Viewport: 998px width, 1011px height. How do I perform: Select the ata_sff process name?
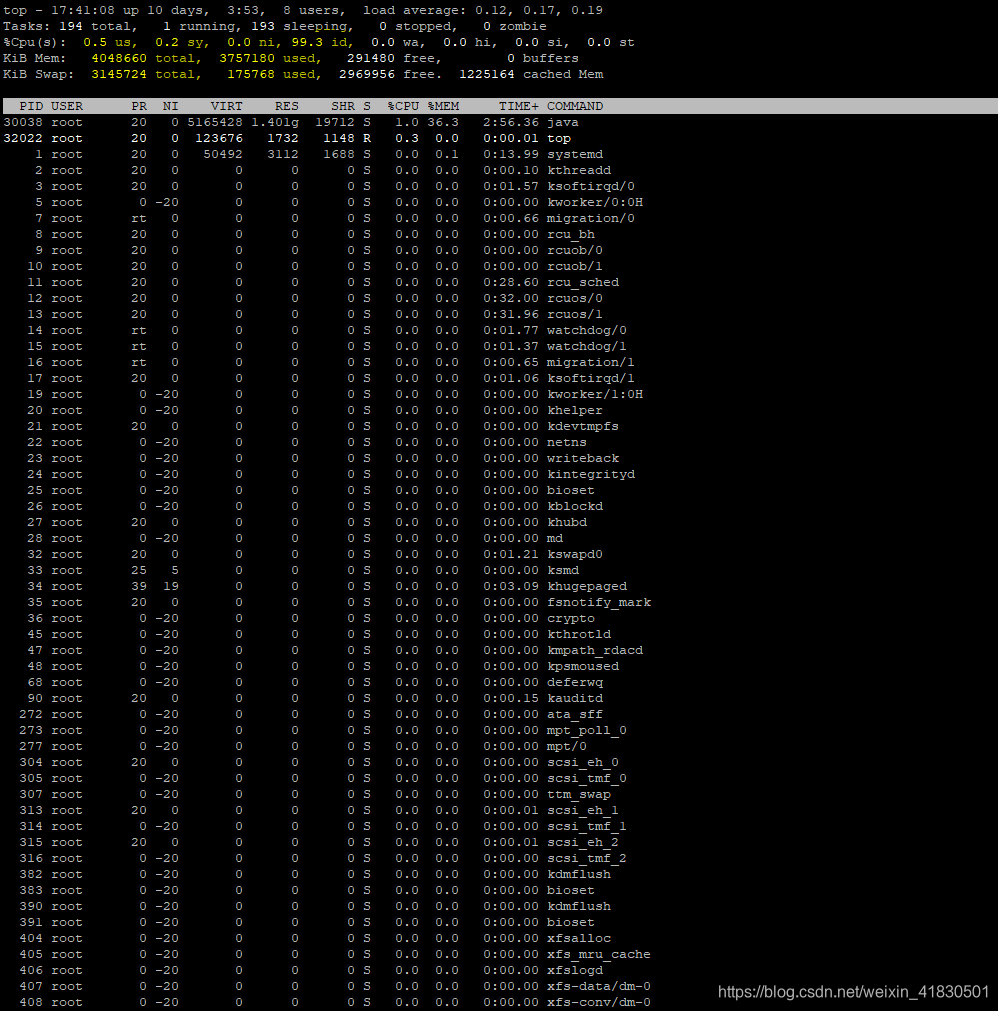click(x=575, y=714)
